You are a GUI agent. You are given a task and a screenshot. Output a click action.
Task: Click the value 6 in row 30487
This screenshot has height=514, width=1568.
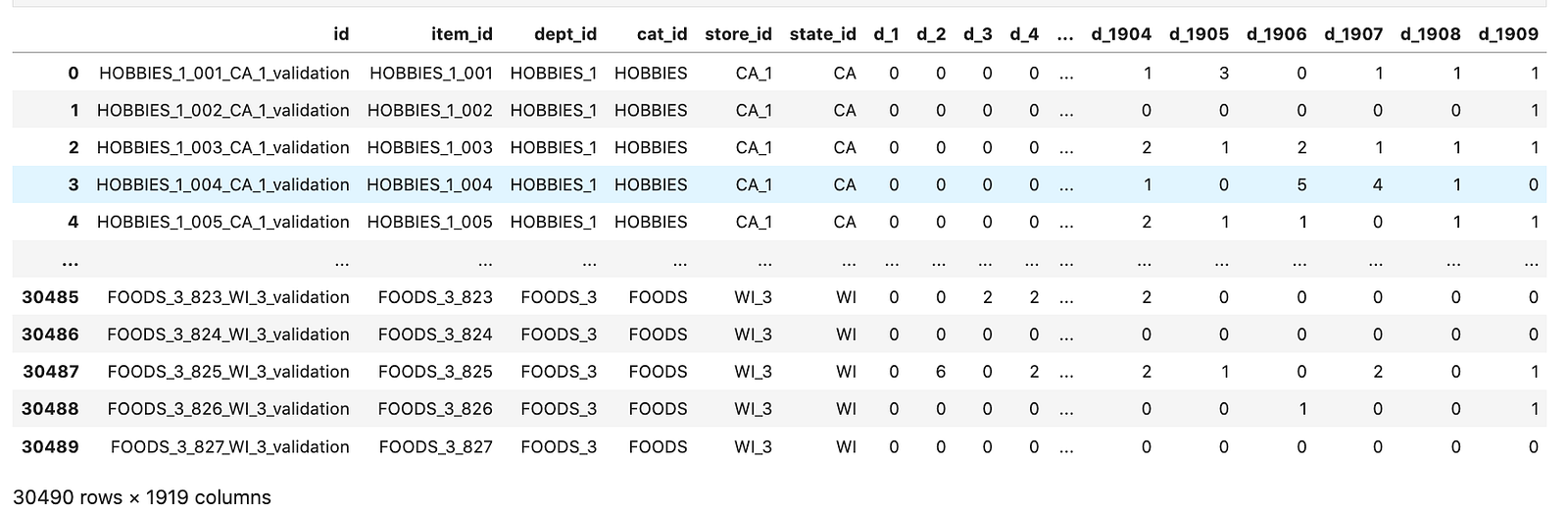941,372
